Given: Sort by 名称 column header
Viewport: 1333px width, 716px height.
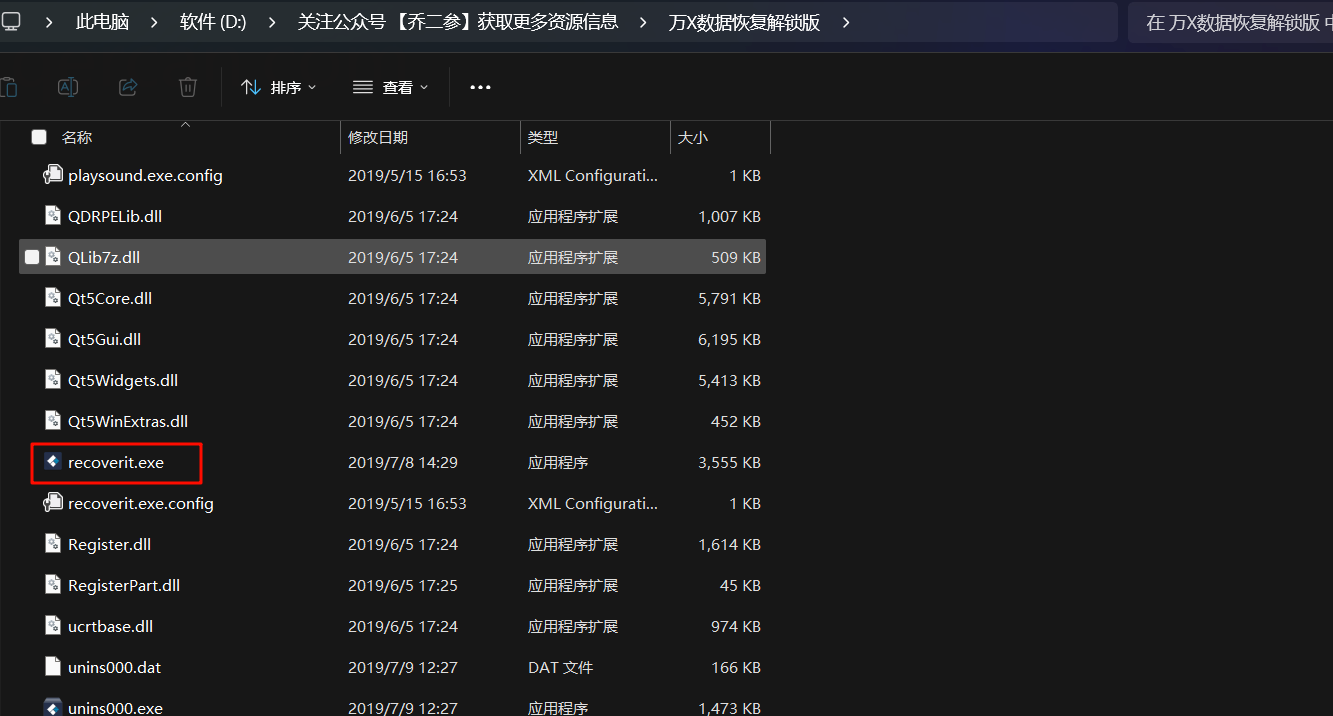Looking at the screenshot, I should pos(77,137).
